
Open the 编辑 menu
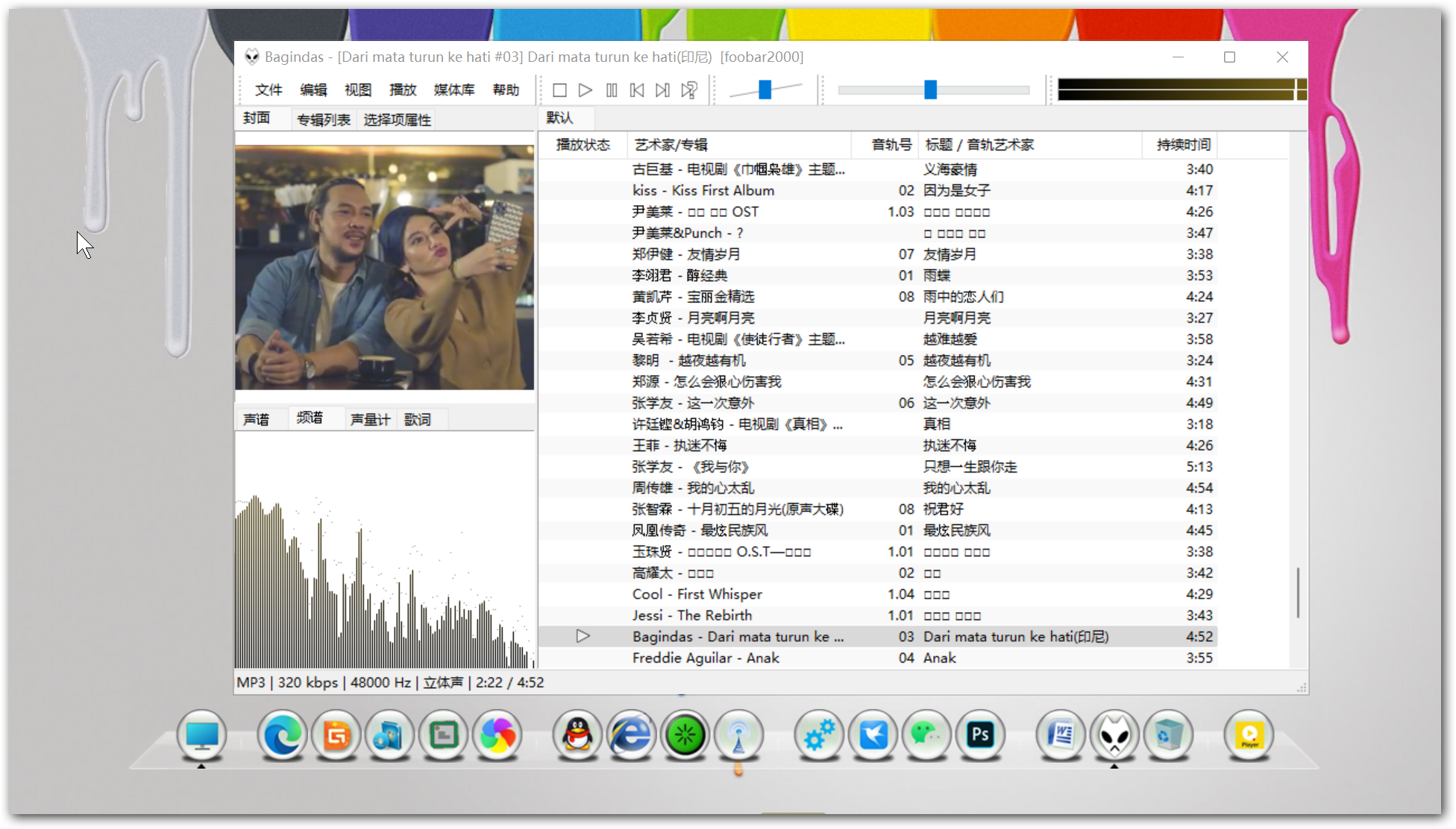point(313,90)
